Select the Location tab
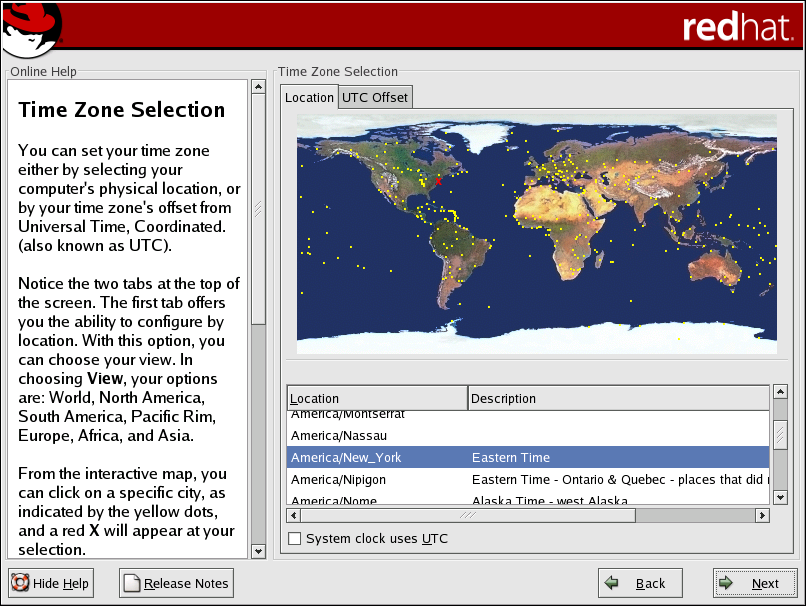 pyautogui.click(x=309, y=97)
